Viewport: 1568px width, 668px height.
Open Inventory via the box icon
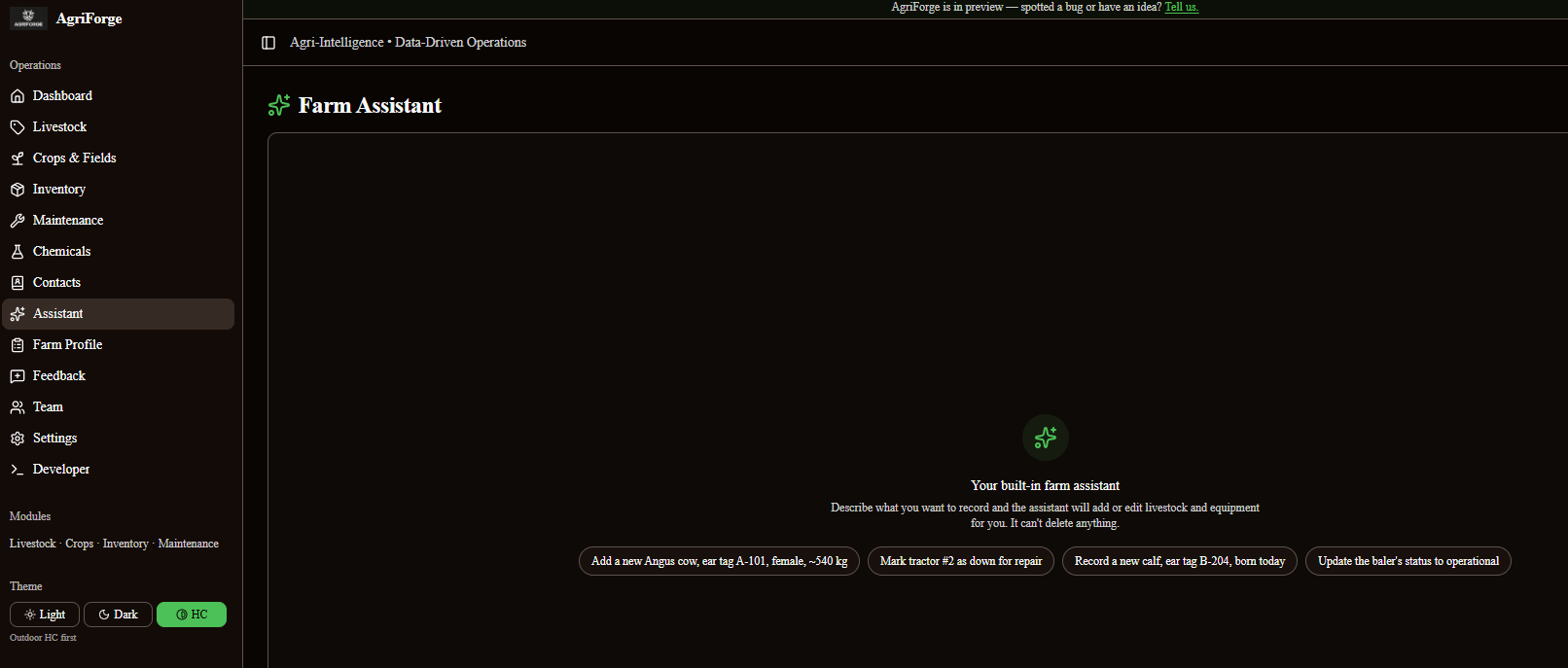(x=18, y=190)
